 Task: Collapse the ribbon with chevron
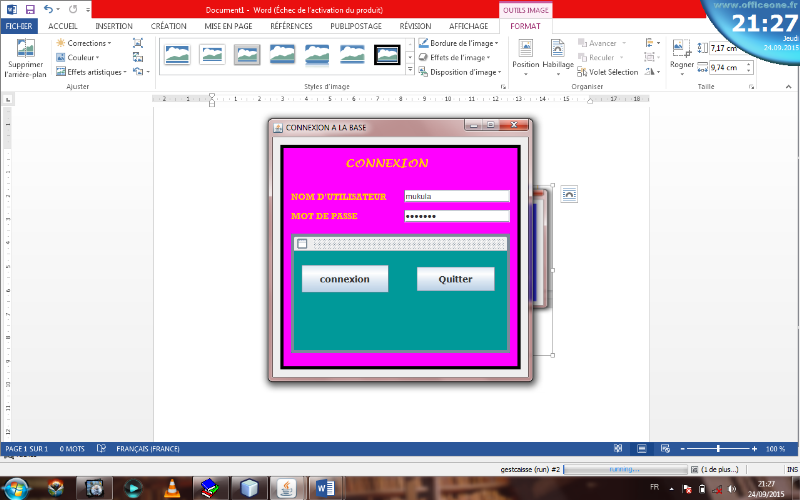(788, 87)
